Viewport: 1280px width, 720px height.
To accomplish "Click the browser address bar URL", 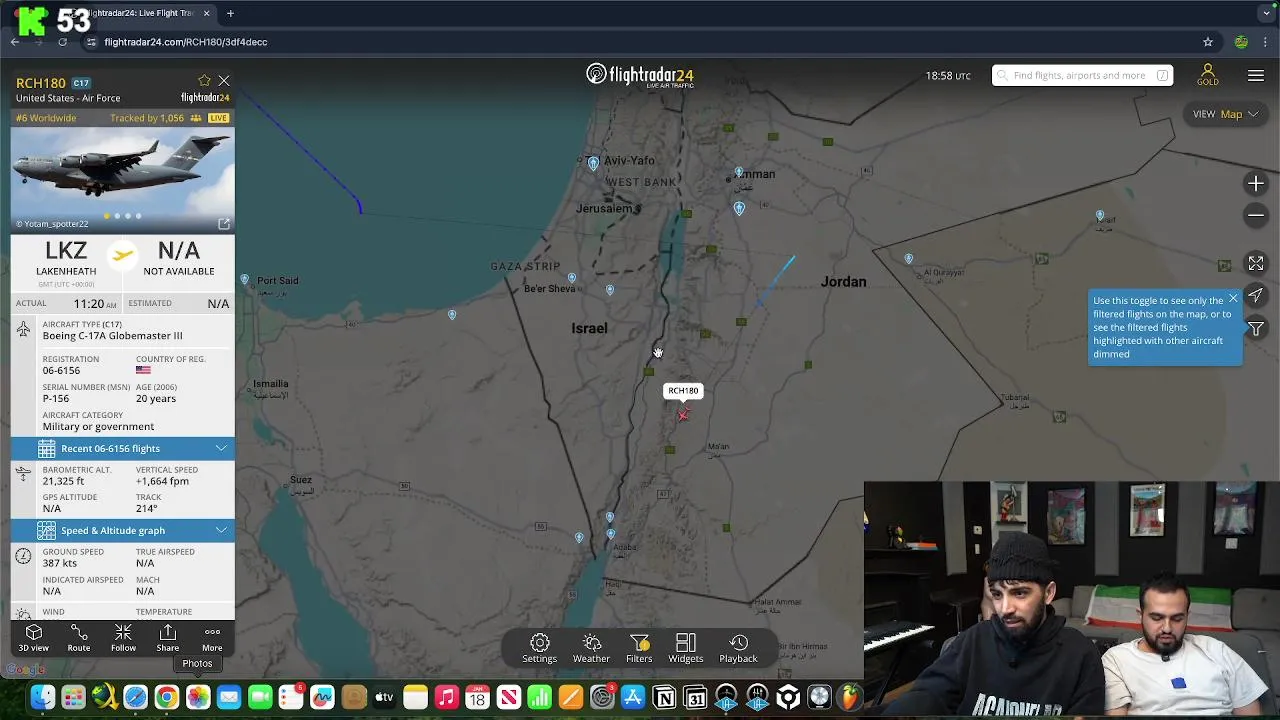I will pyautogui.click(x=186, y=42).
